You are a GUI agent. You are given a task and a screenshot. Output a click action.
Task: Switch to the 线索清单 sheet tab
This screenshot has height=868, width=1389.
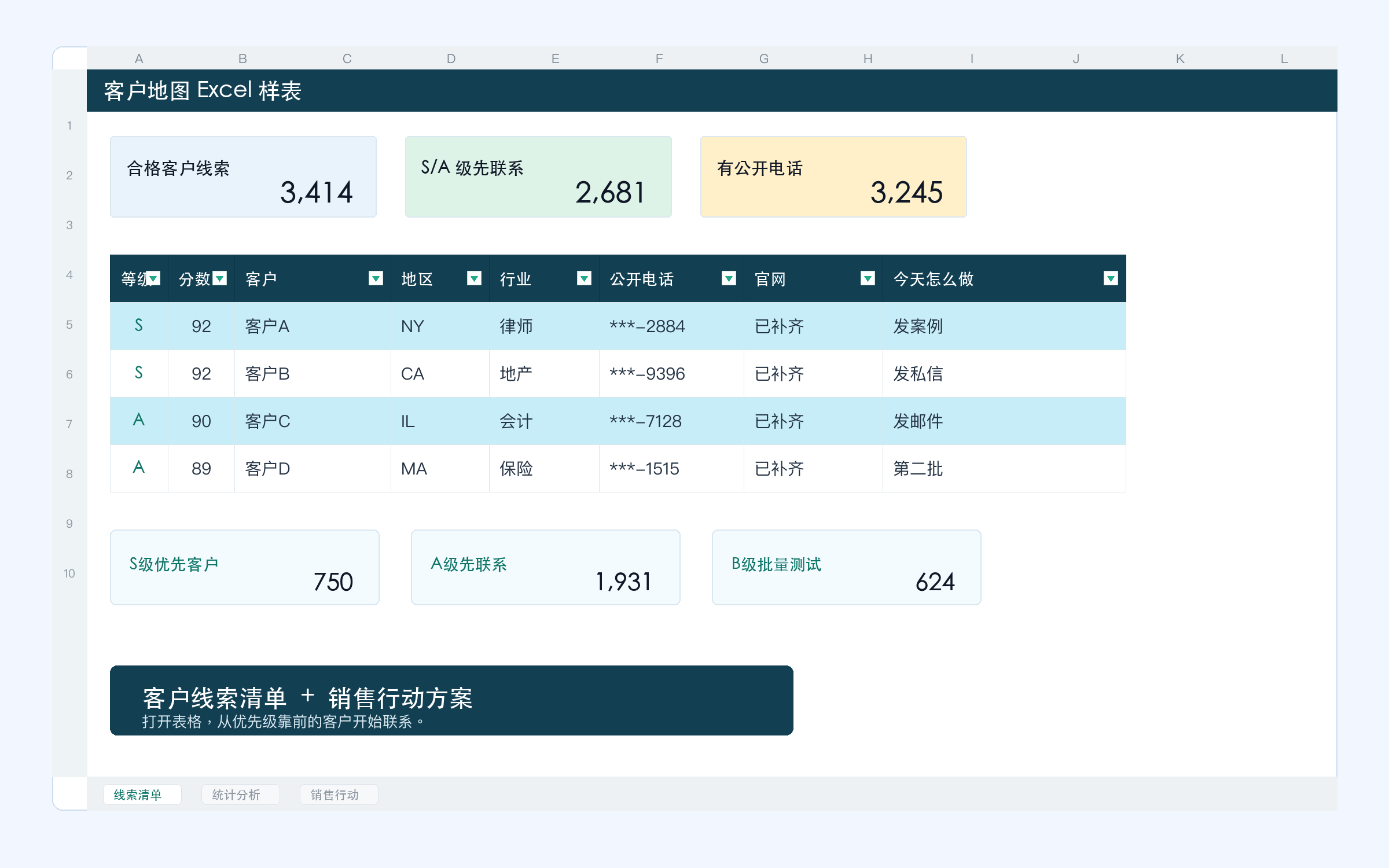coord(142,795)
